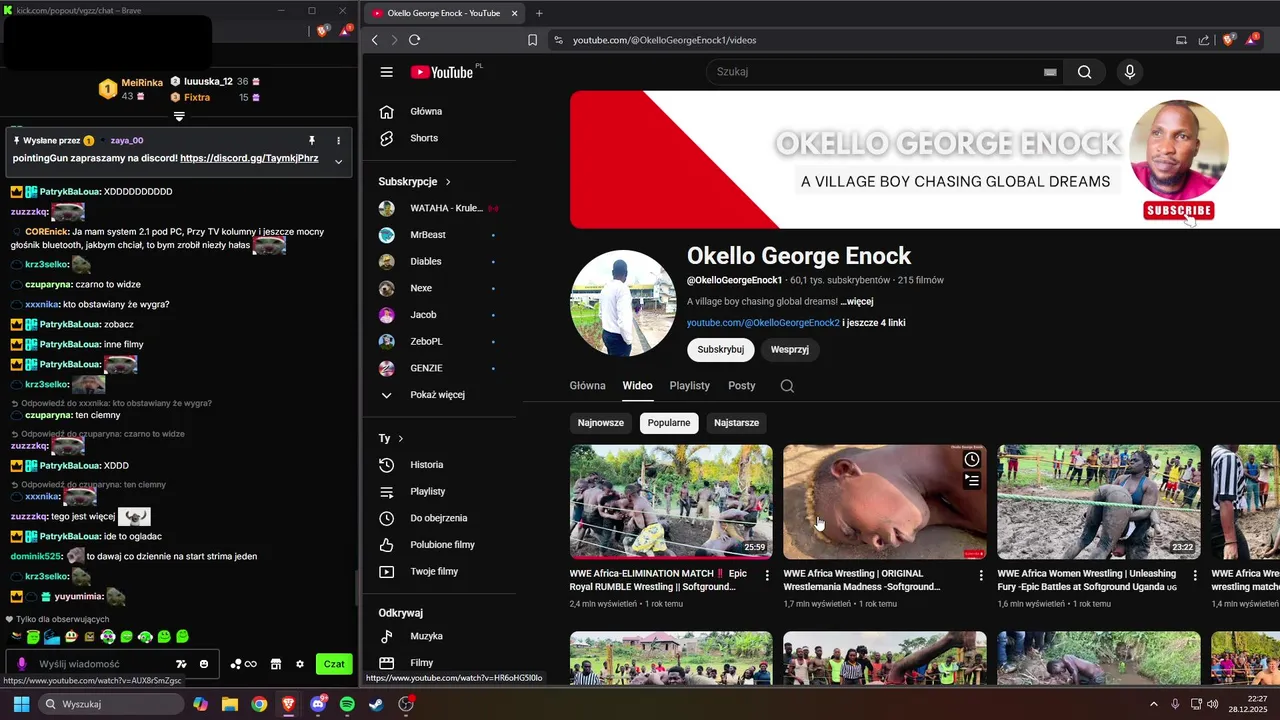Click the YouTube search magnifier button

click(x=1085, y=72)
